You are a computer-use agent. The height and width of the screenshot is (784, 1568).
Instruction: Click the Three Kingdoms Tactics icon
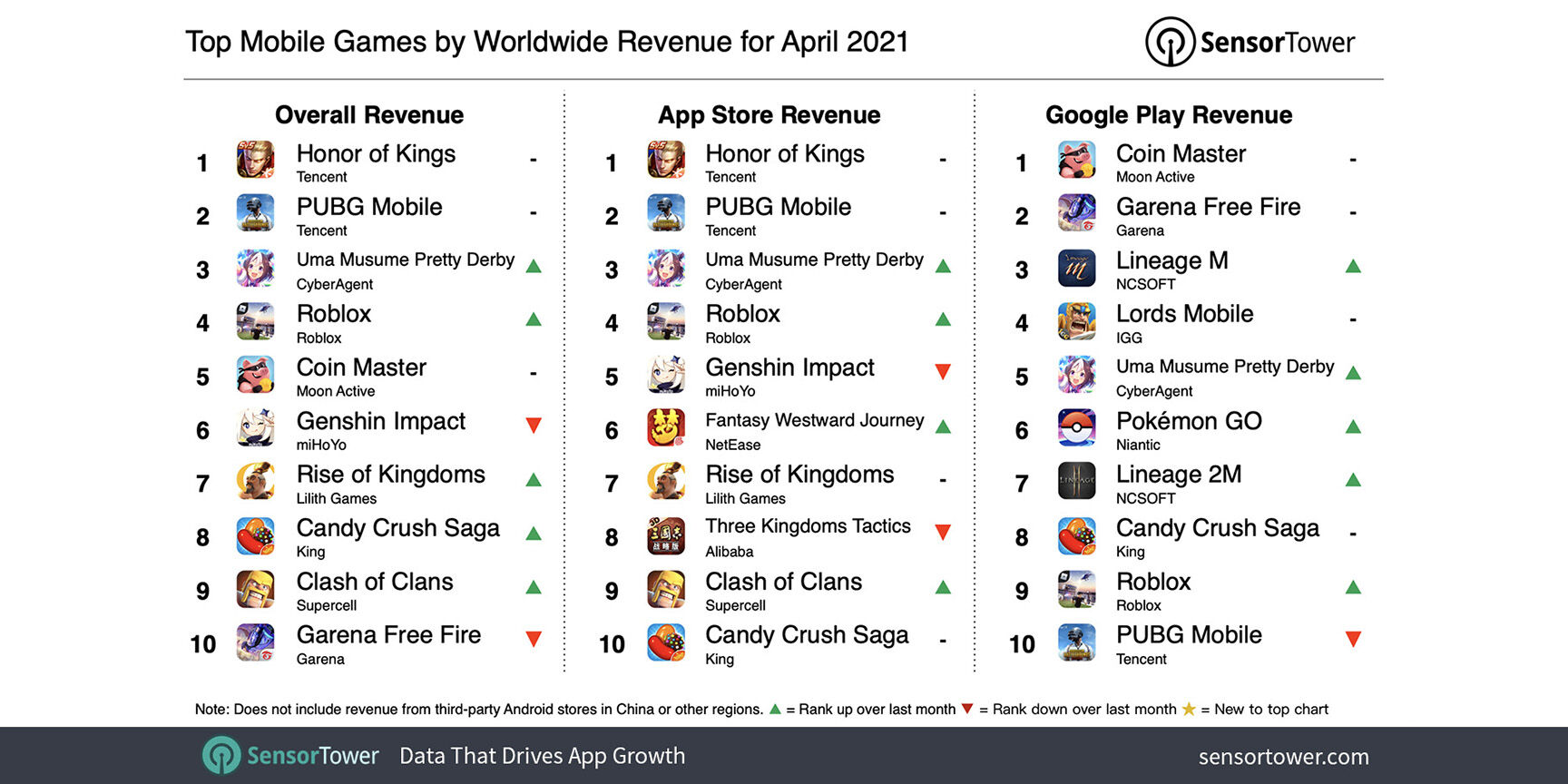point(666,535)
